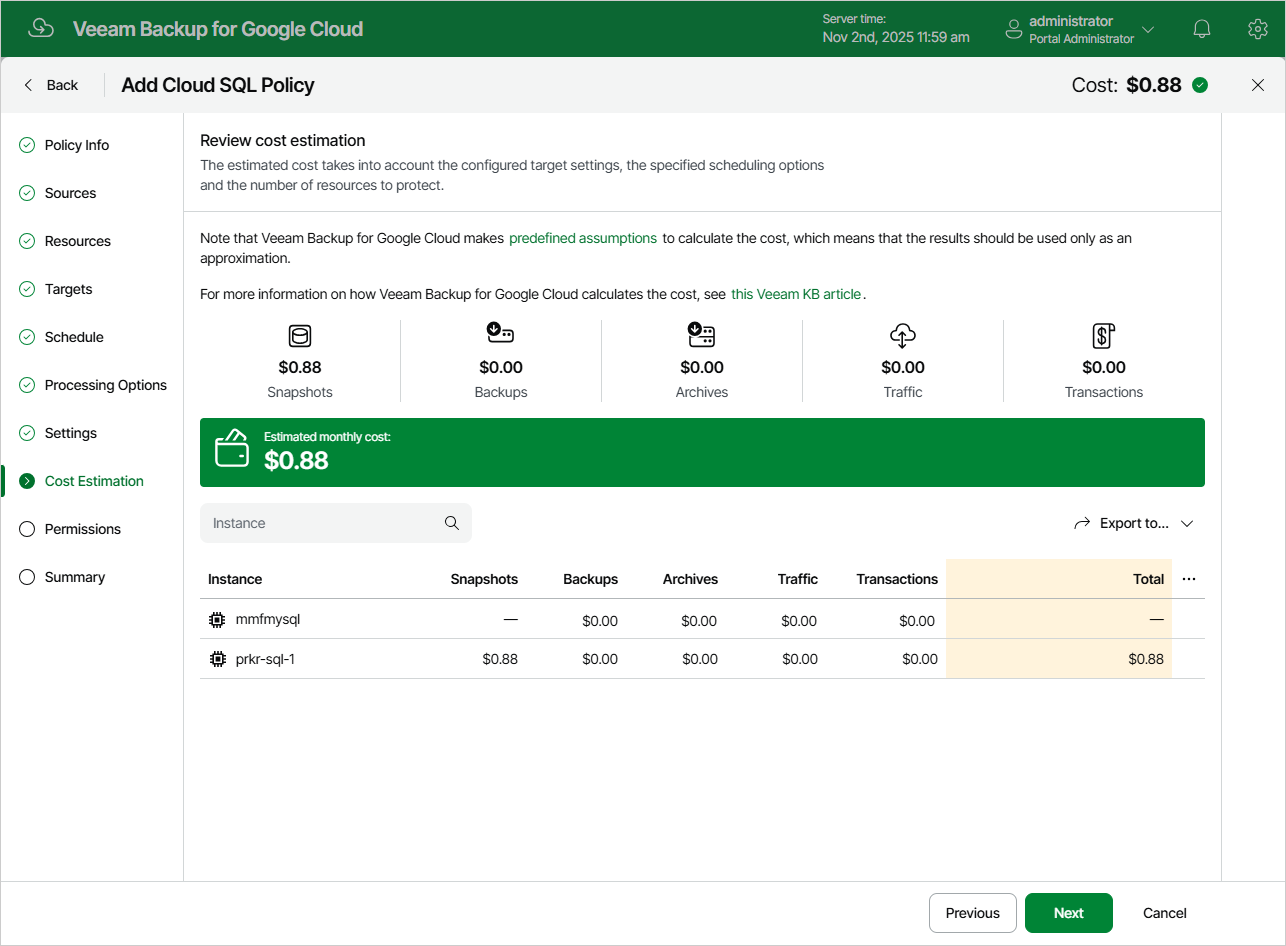Click the wallet icon in cost banner
1286x946 pixels.
click(x=233, y=448)
